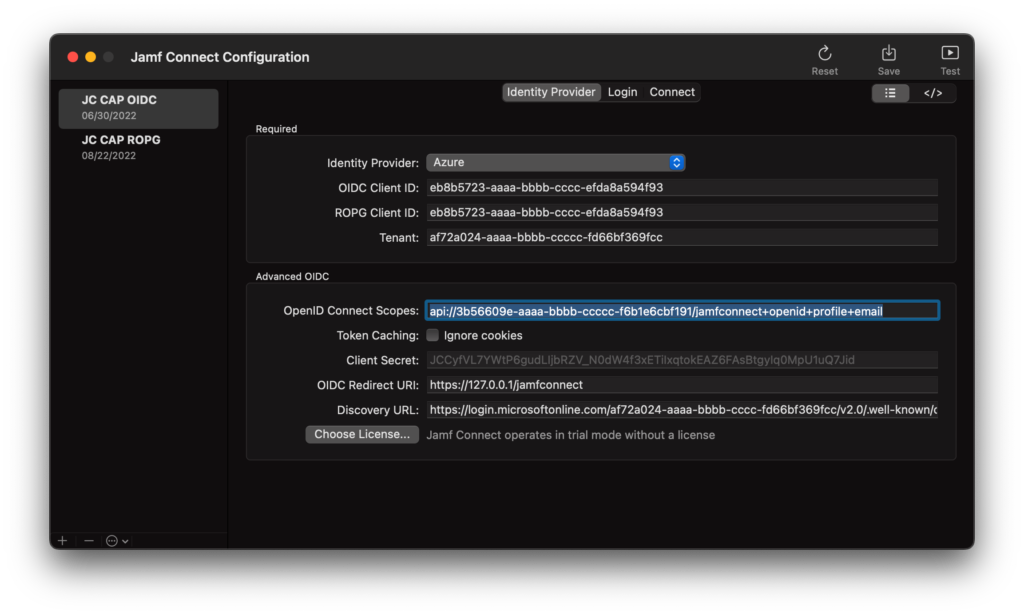1024x615 pixels.
Task: Toggle Ignore cookies checkbox
Action: coord(432,335)
